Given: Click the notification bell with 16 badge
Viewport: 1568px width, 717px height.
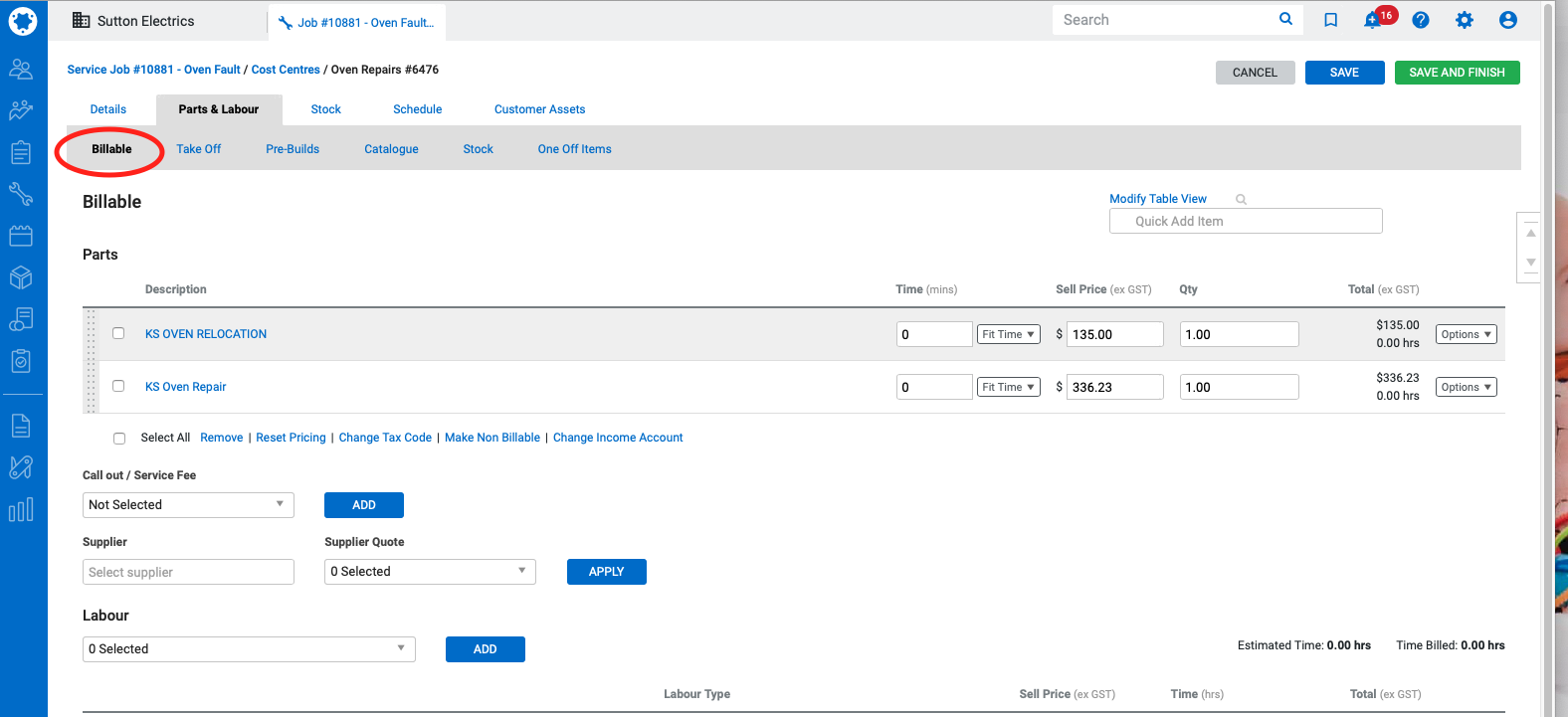Looking at the screenshot, I should pos(1374,20).
